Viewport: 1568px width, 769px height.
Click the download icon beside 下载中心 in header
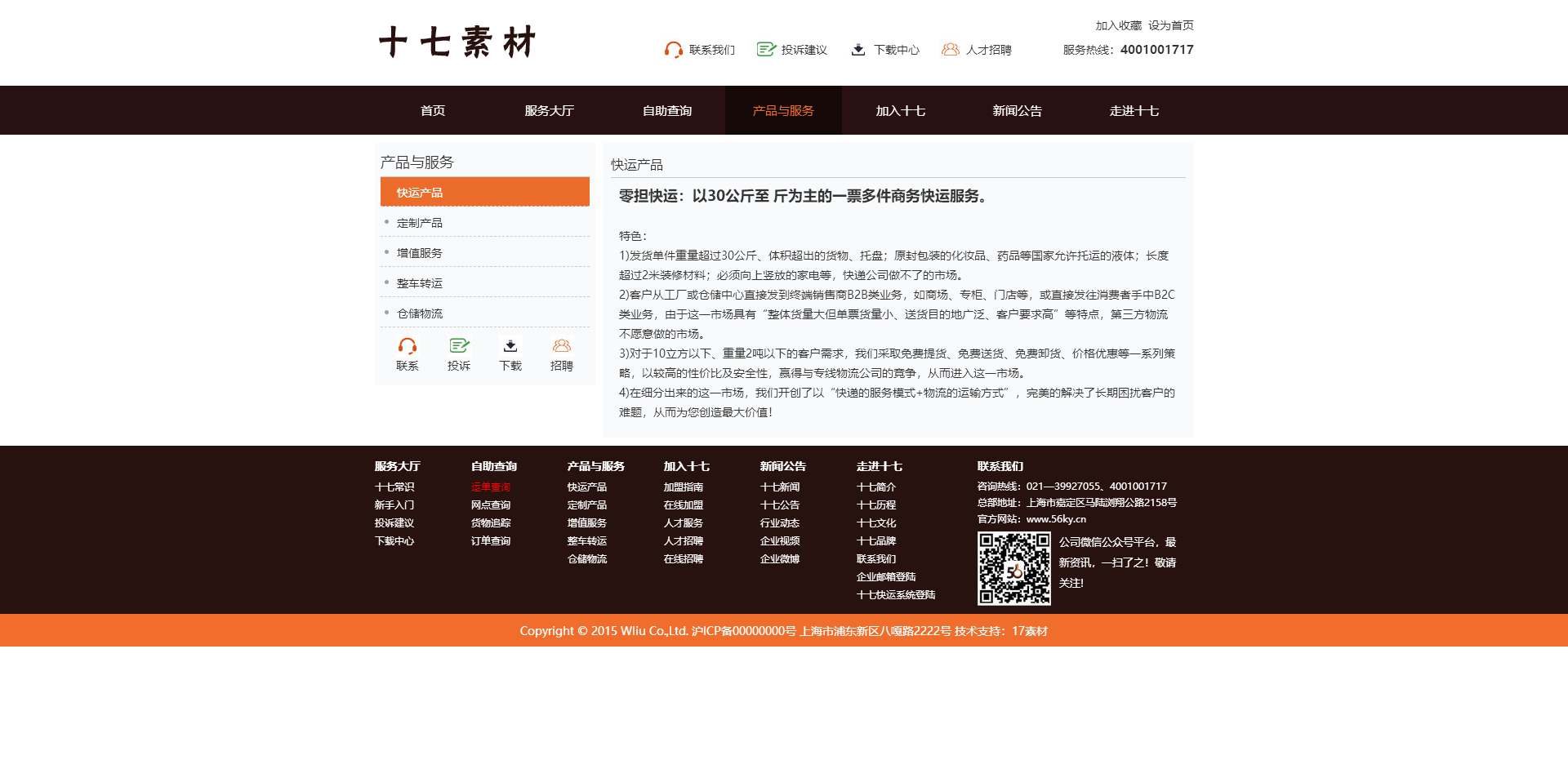click(858, 50)
